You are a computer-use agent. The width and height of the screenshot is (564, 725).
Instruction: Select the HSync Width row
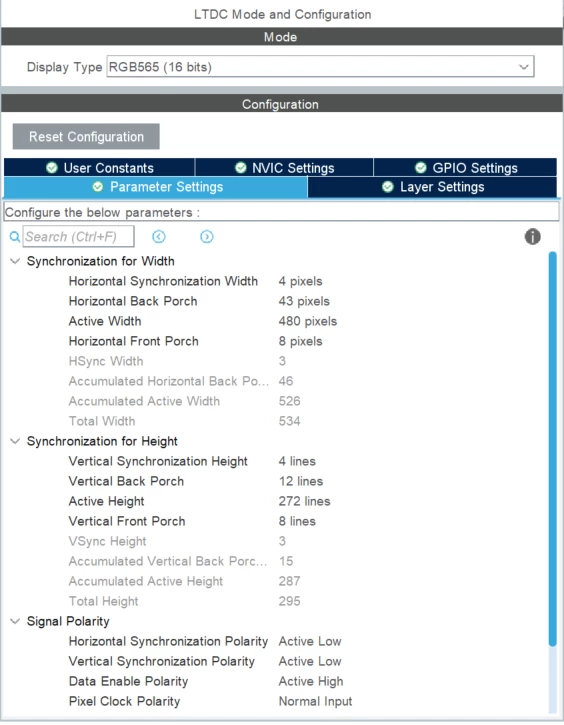click(x=277, y=361)
